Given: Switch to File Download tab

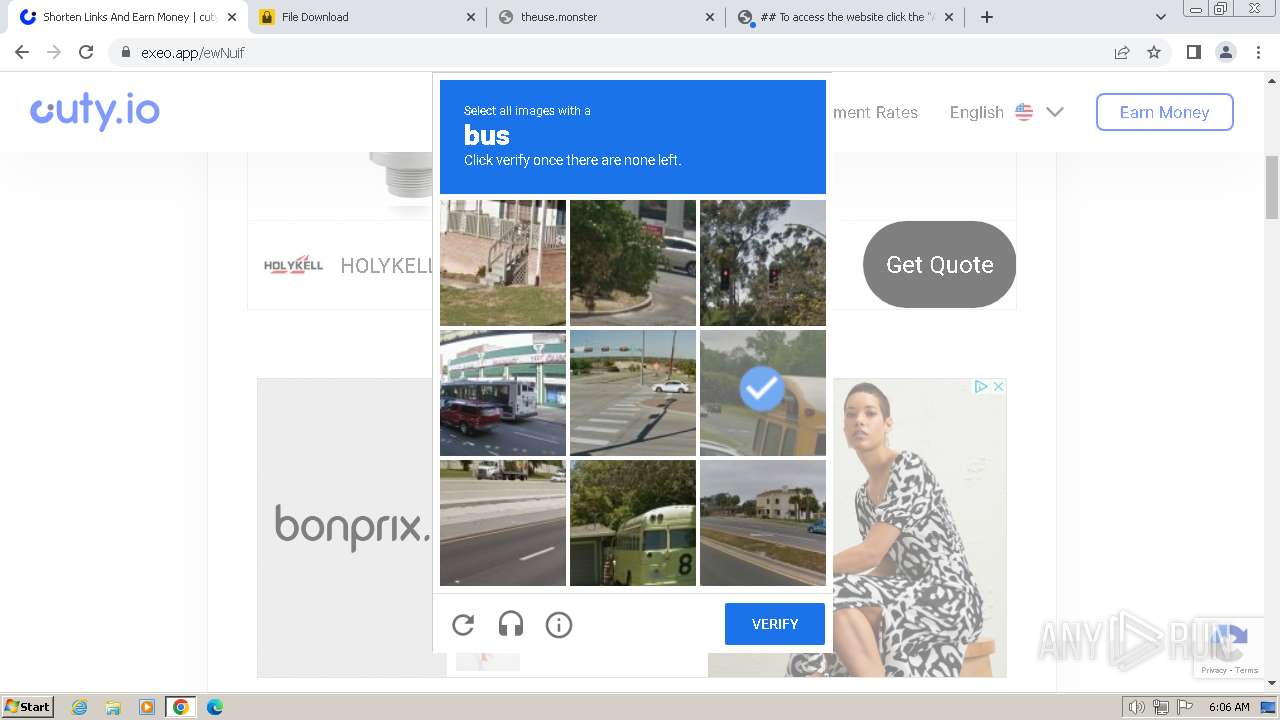Looking at the screenshot, I should click(367, 17).
